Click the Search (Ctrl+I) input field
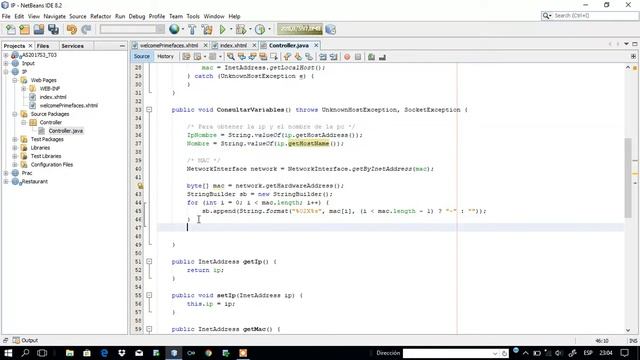640x360 pixels. point(595,16)
